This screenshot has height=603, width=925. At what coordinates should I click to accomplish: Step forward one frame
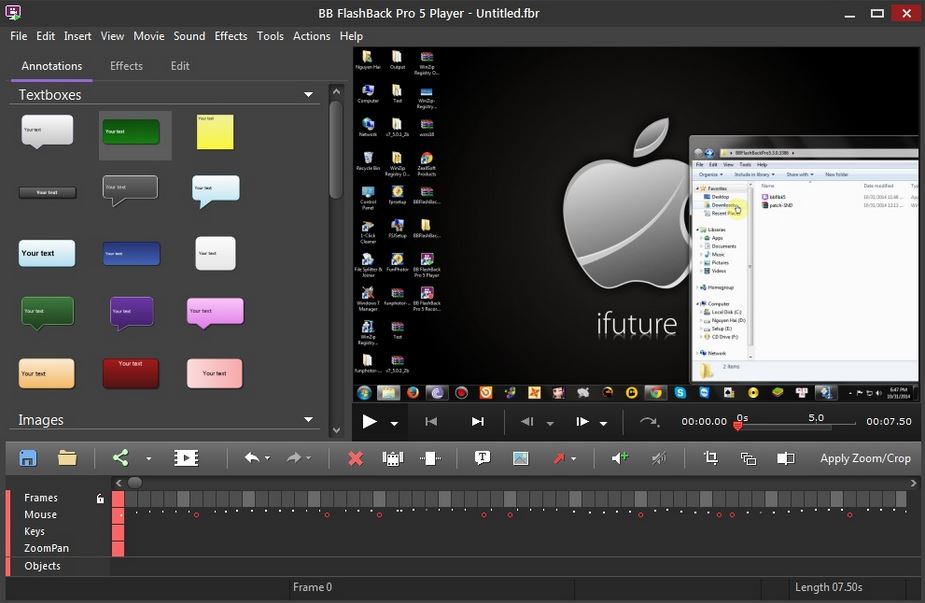click(582, 421)
